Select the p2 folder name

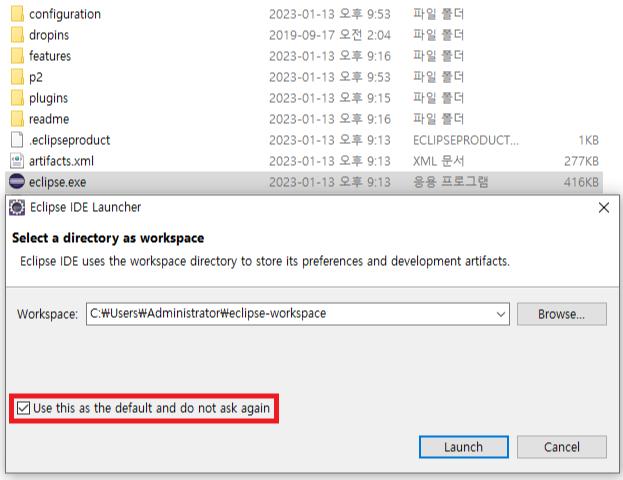coord(36,77)
